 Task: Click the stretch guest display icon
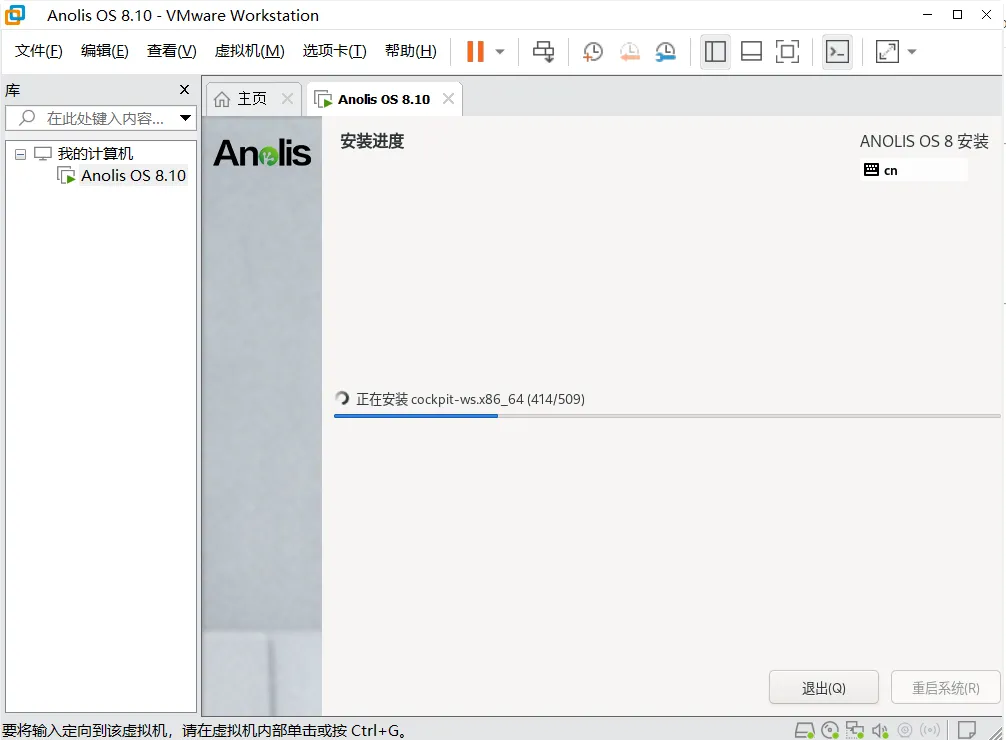887,51
